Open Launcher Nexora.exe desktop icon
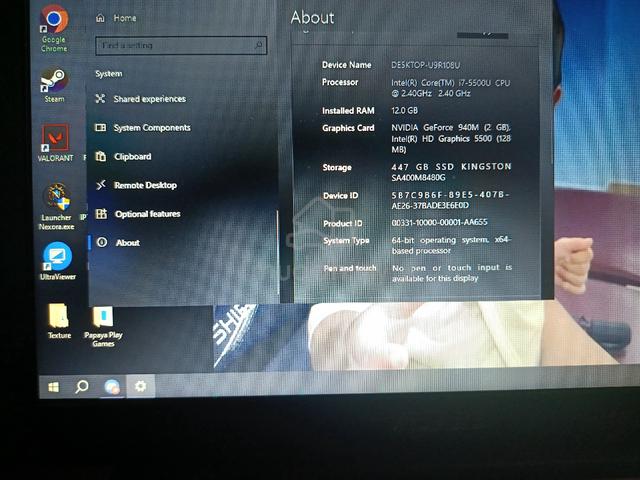This screenshot has height=480, width=640. click(56, 207)
